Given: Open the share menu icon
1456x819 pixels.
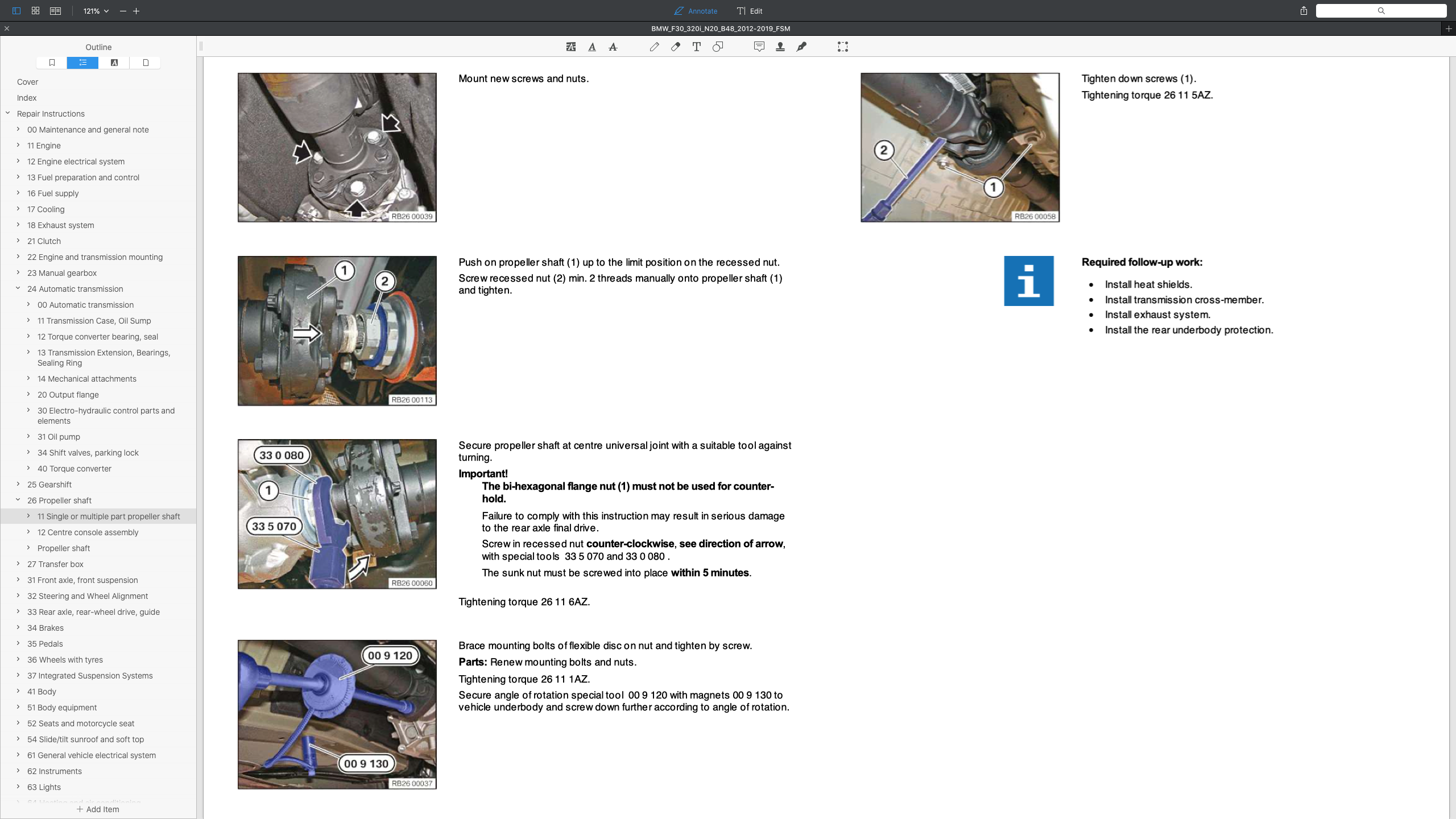Looking at the screenshot, I should (x=1304, y=11).
